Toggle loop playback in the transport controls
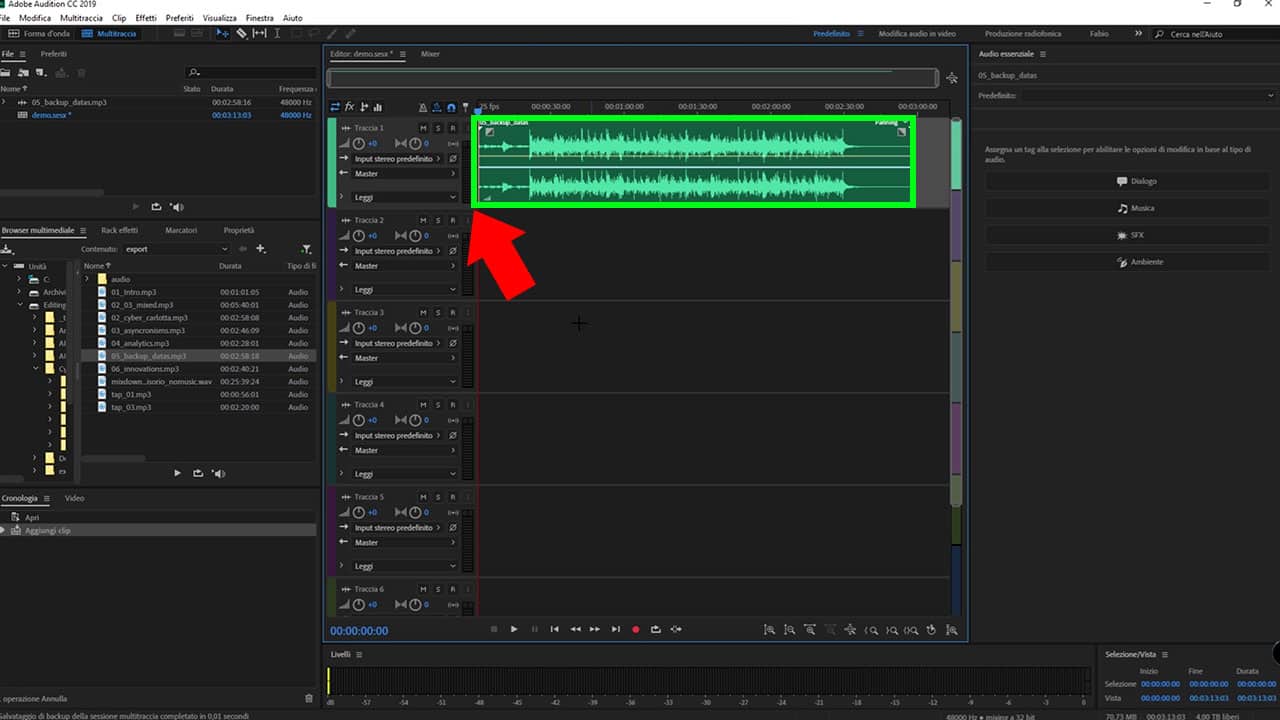 coord(656,629)
